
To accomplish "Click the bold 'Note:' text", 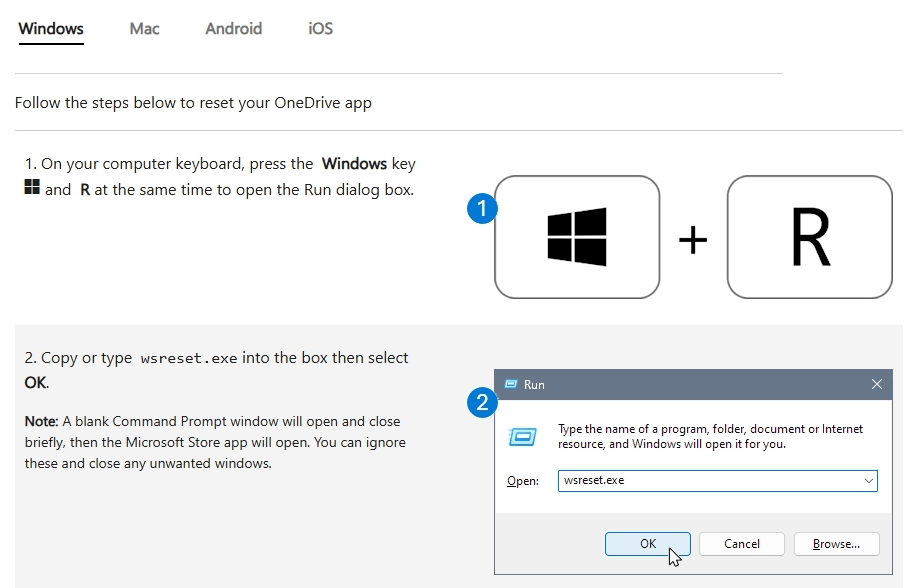I will (41, 421).
